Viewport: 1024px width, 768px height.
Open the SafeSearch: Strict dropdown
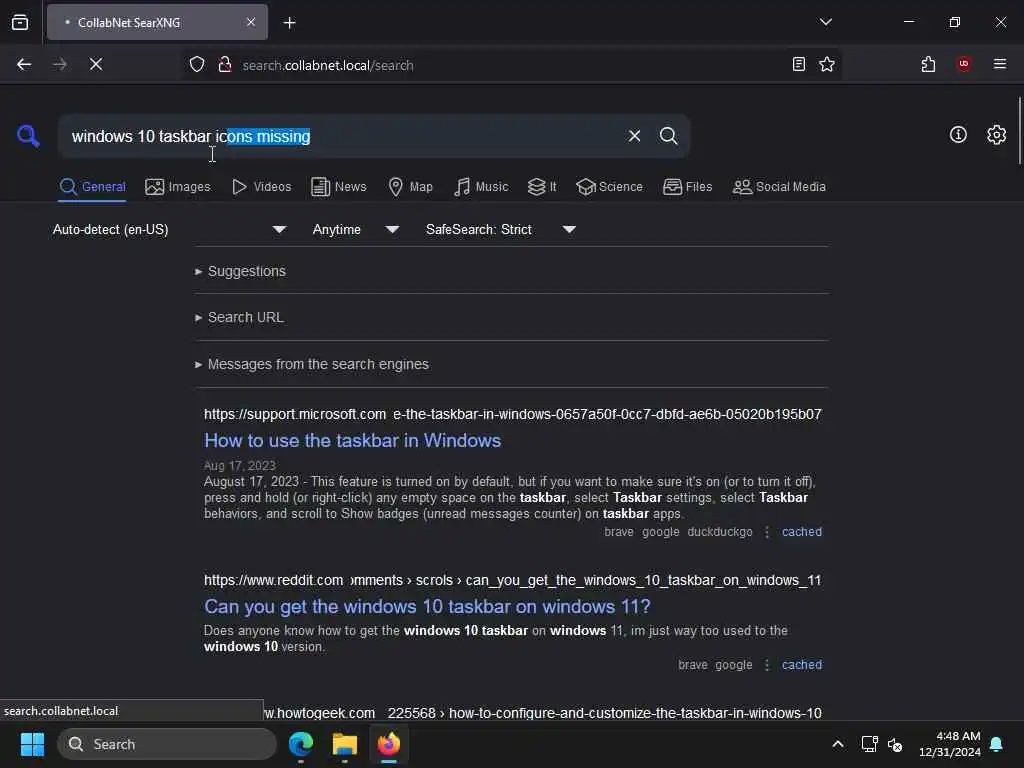tap(501, 229)
